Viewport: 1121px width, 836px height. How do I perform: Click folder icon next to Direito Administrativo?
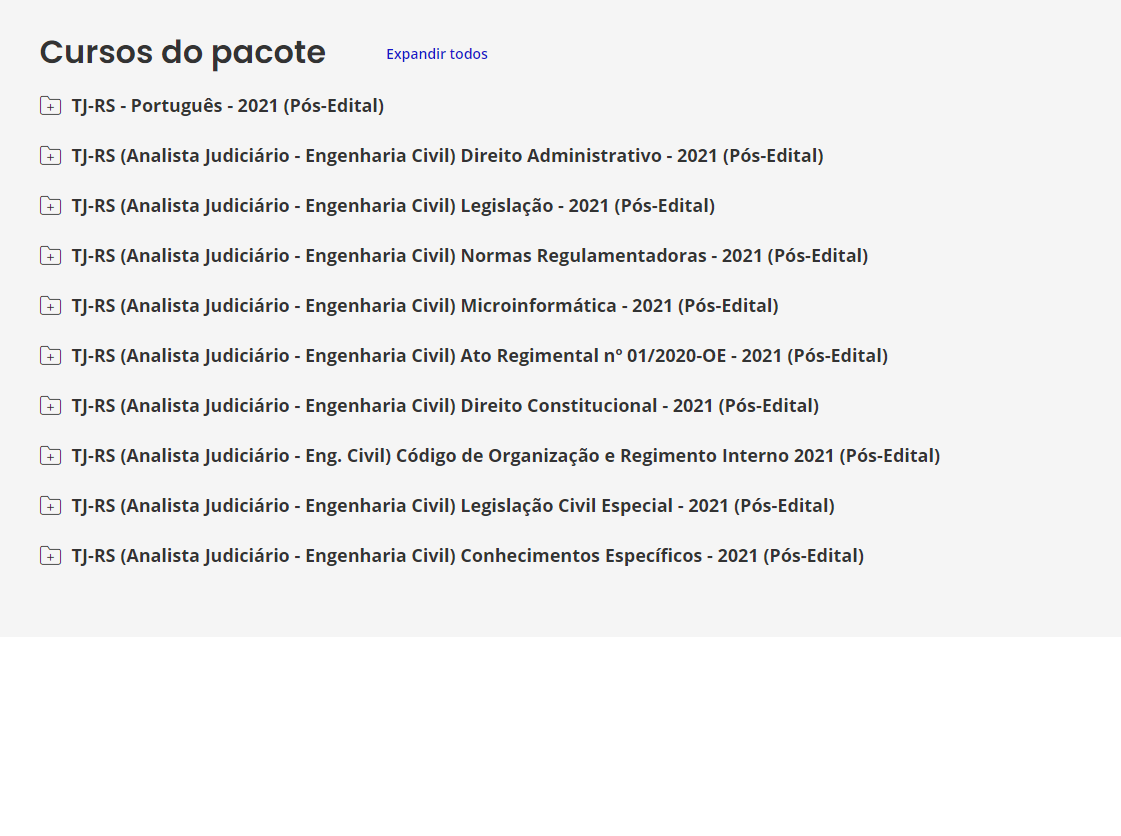pos(50,156)
